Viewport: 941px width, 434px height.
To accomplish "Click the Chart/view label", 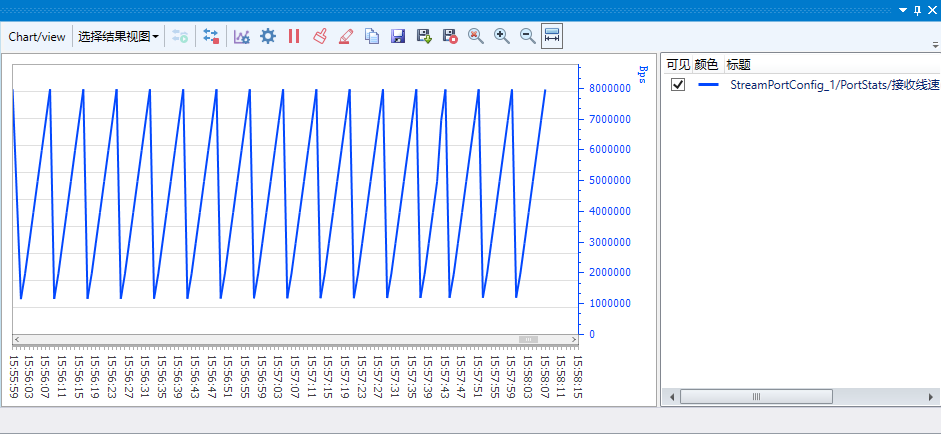I will point(37,36).
